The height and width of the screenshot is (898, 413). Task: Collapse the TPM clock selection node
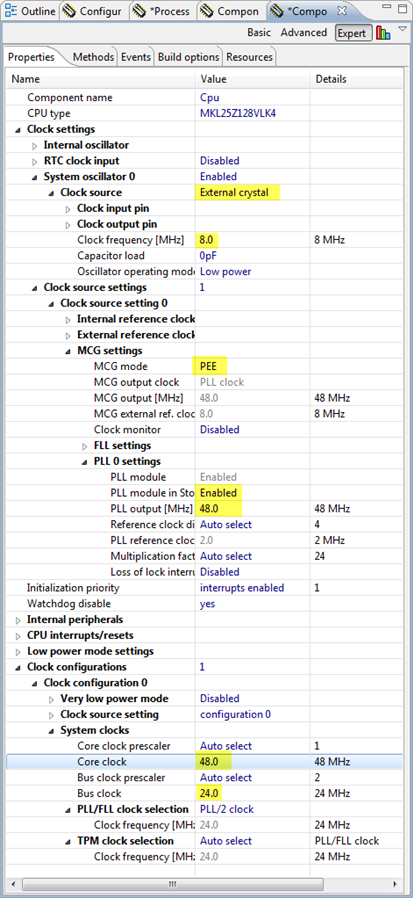[68, 841]
